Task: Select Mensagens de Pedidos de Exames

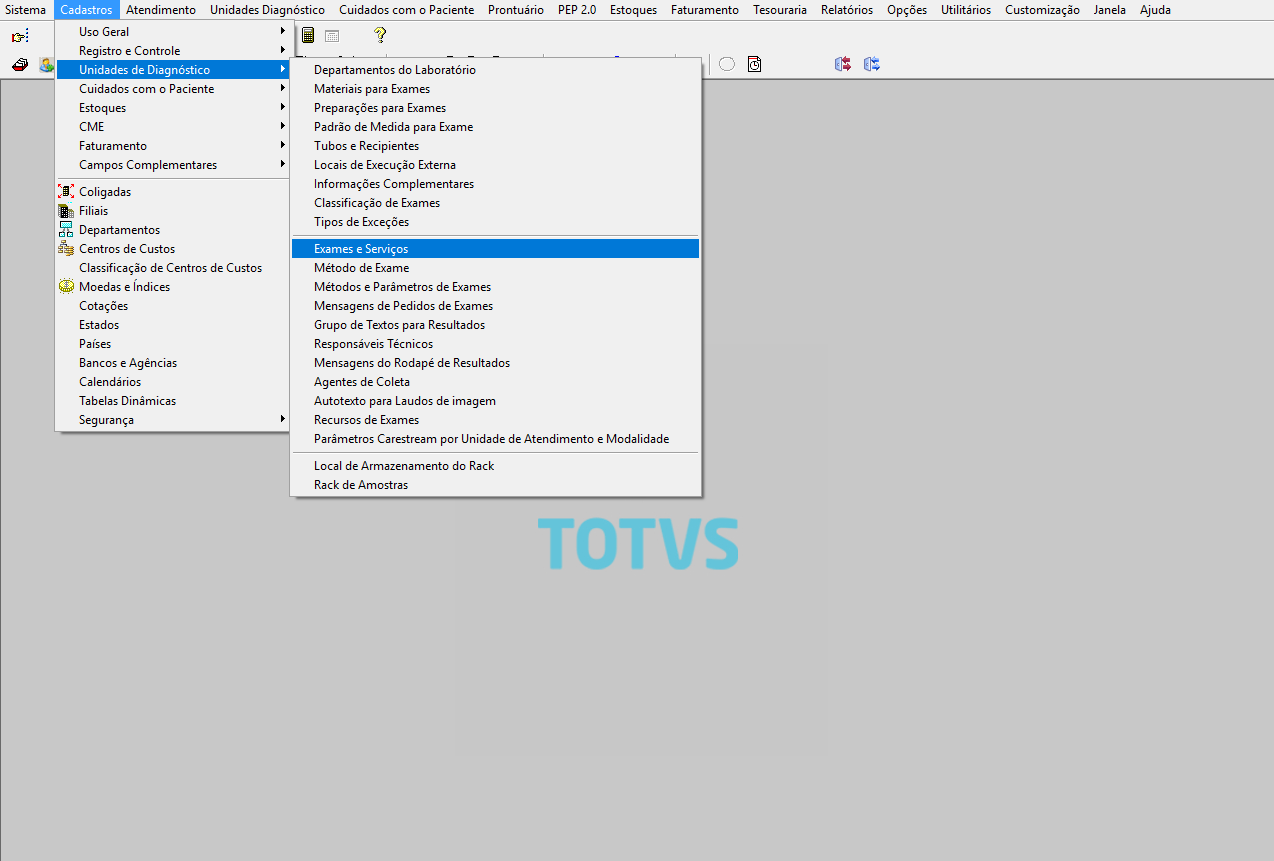Action: 495,306
